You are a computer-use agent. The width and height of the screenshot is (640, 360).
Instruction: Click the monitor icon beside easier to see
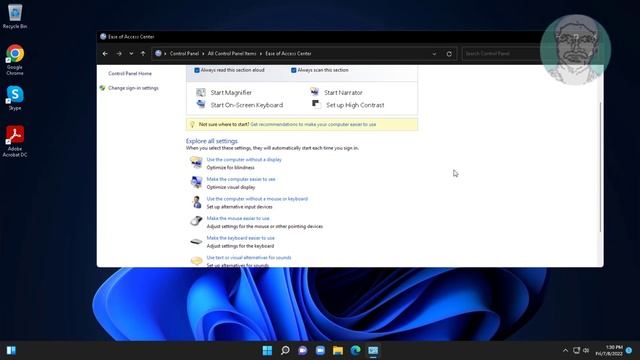(x=196, y=182)
